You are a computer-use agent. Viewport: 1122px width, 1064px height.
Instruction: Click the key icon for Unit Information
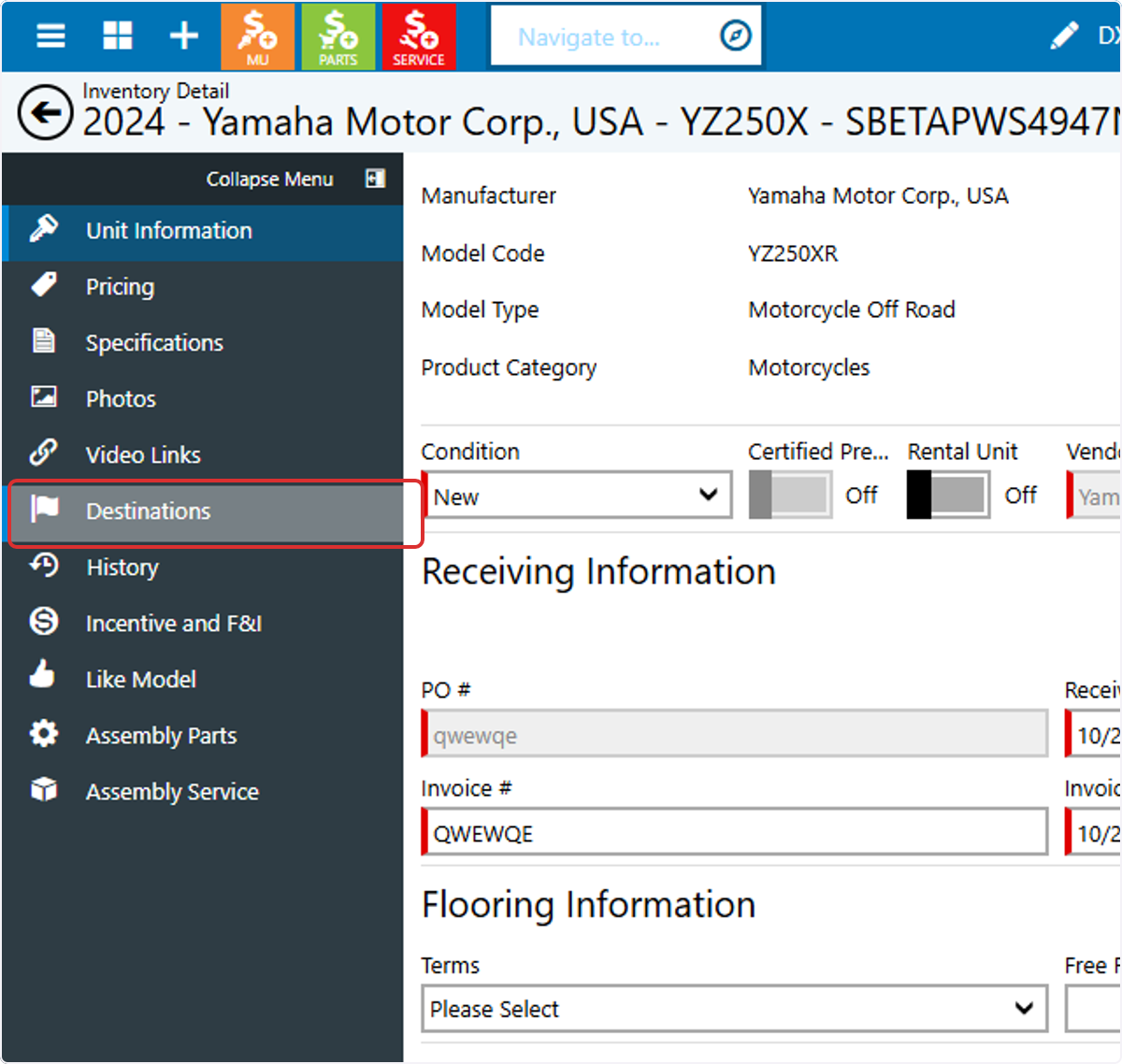(x=44, y=229)
